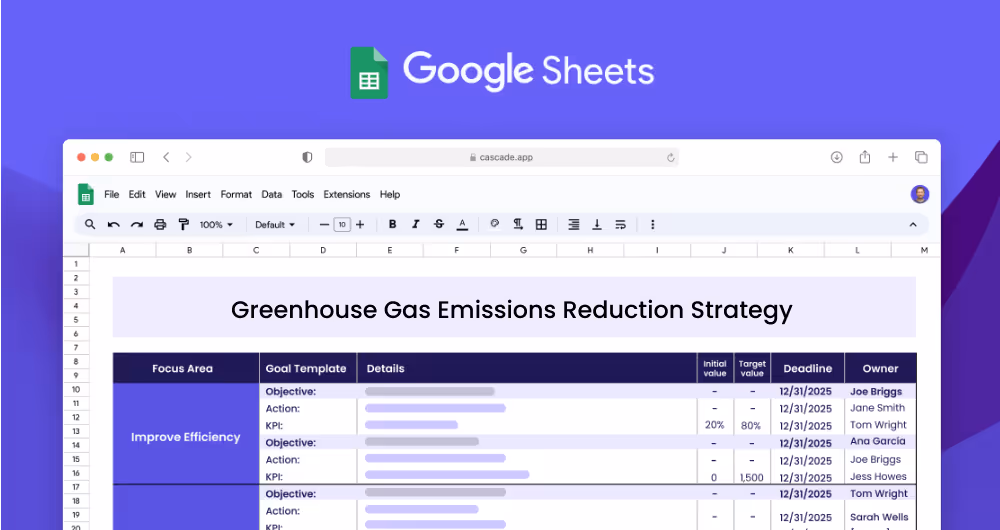Click the owner cell Jess Howes
Image resolution: width=1000 pixels, height=530 pixels.
[878, 476]
